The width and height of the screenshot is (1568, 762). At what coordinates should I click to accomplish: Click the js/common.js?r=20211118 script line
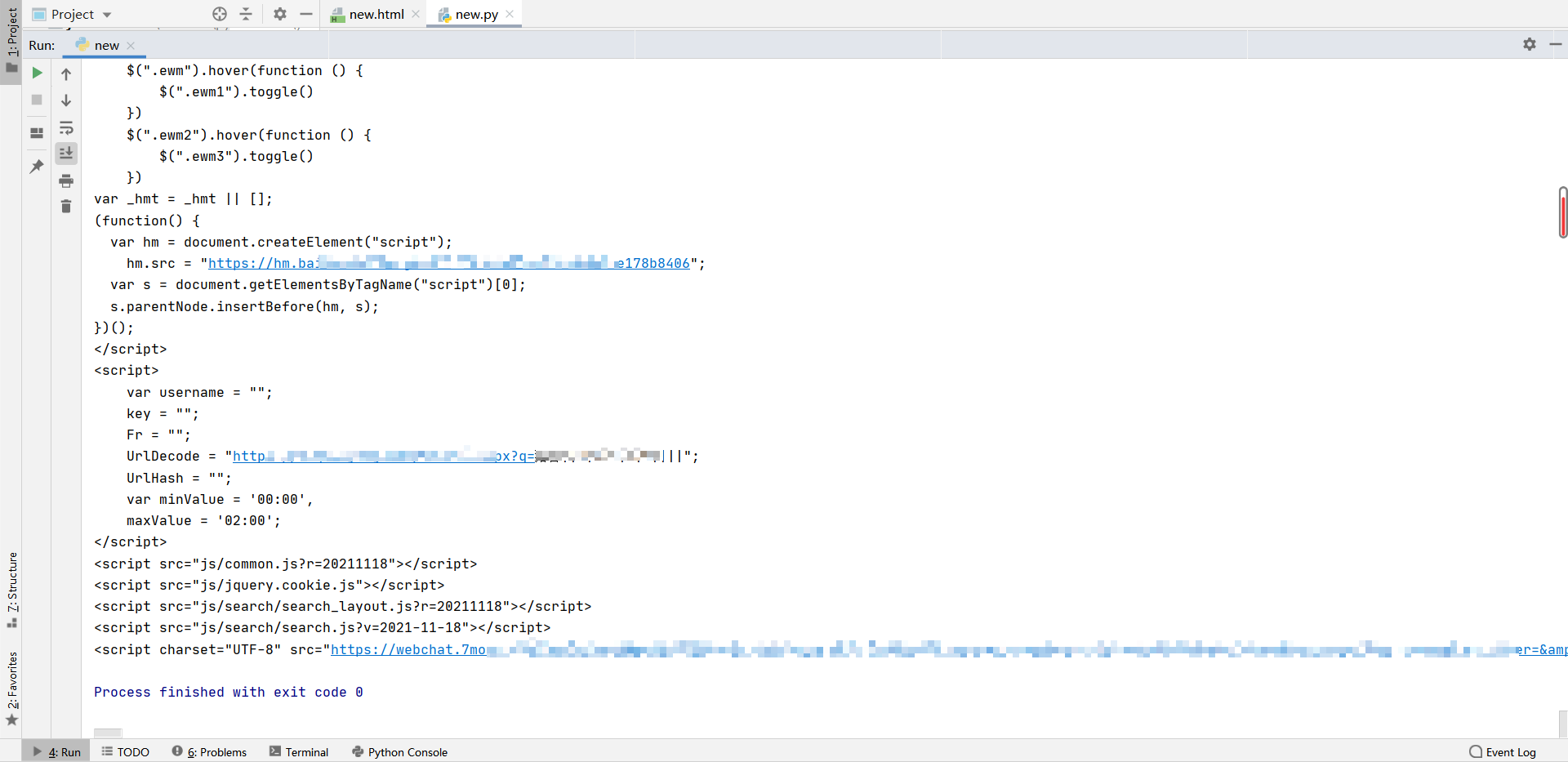pos(286,564)
